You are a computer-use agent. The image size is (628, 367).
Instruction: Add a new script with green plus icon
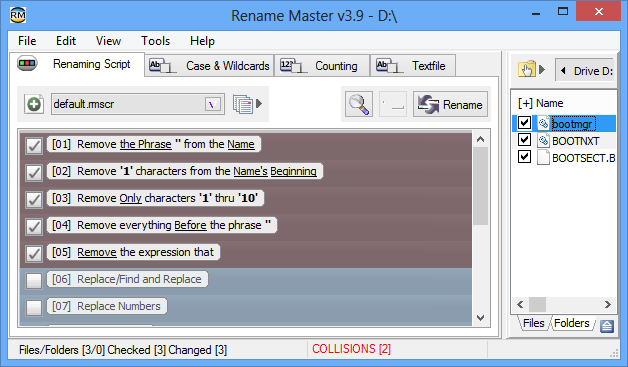[34, 104]
